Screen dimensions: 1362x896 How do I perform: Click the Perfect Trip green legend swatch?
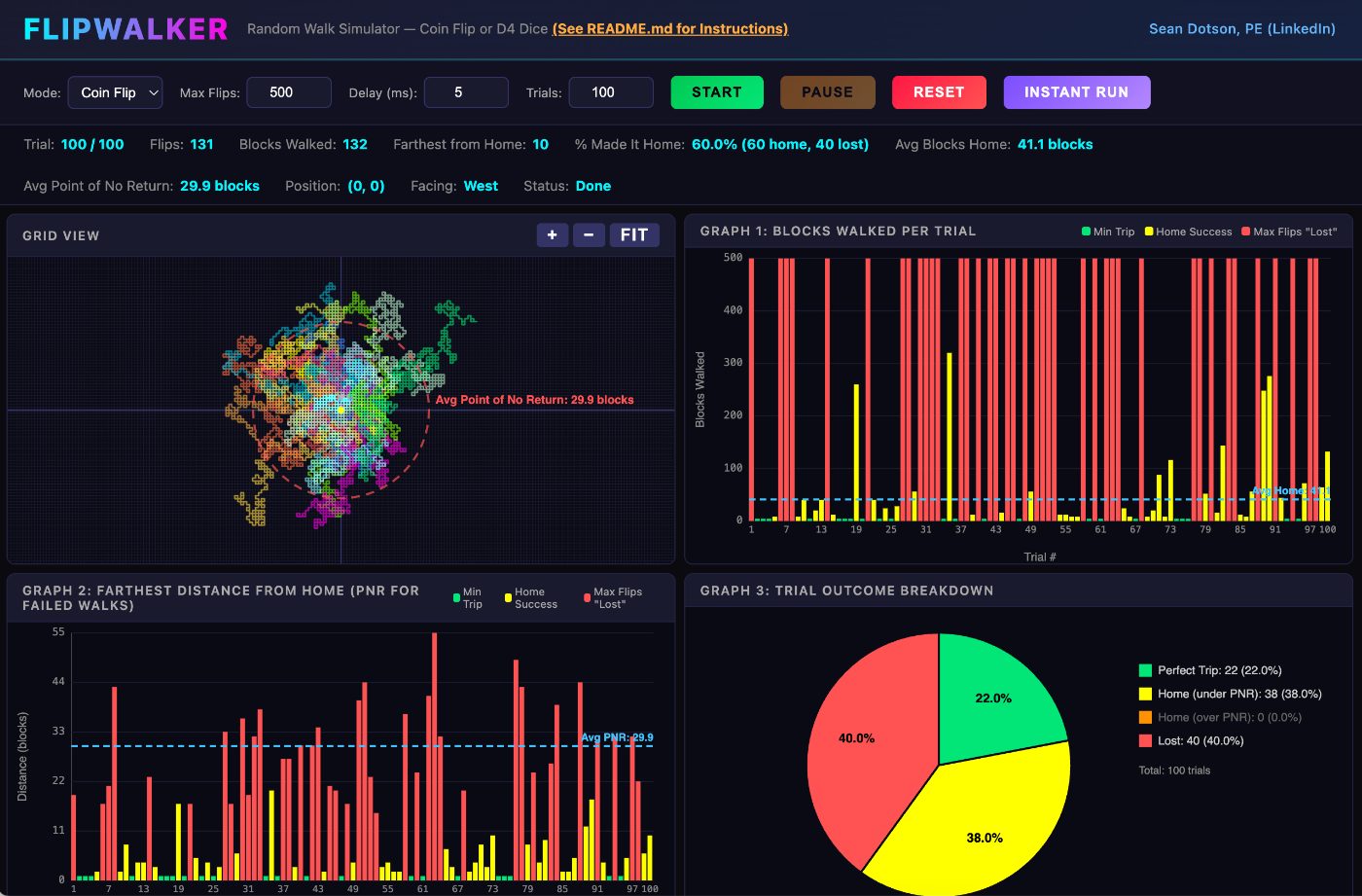click(x=1145, y=670)
